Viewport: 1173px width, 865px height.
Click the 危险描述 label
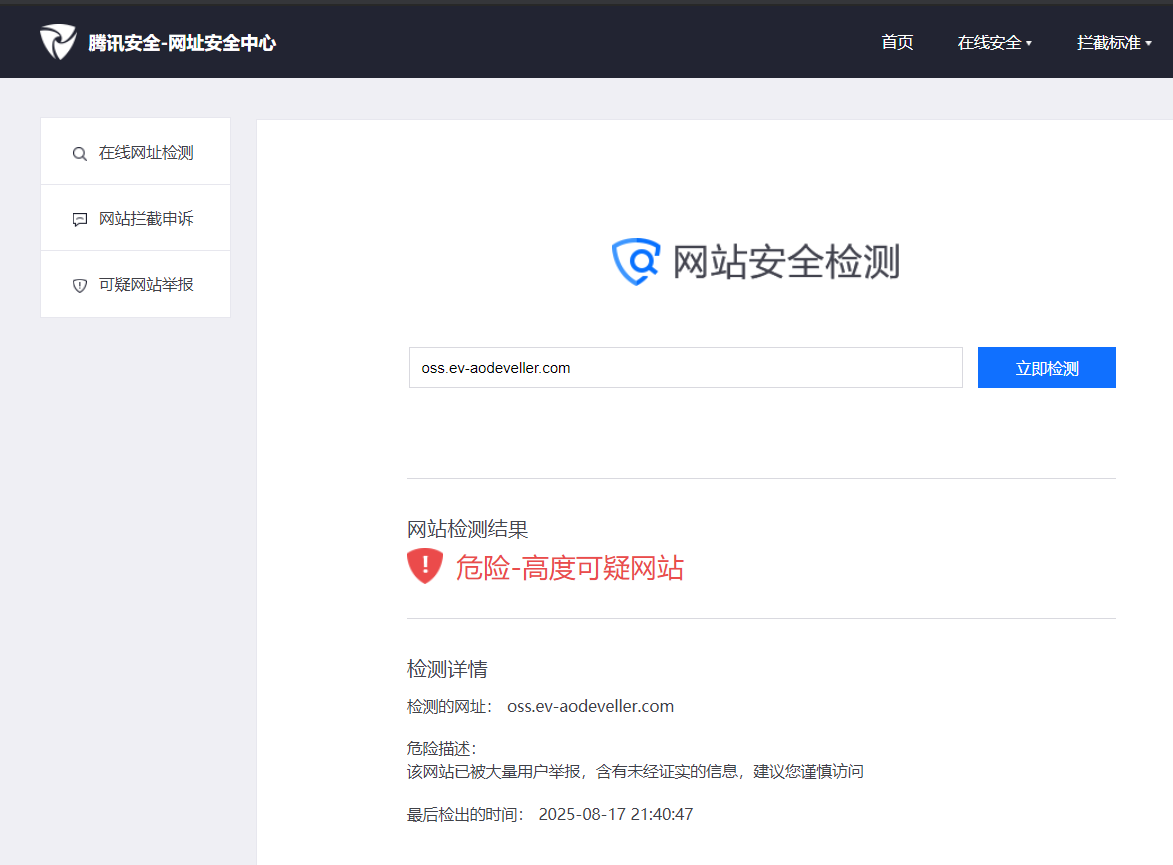pyautogui.click(x=441, y=748)
